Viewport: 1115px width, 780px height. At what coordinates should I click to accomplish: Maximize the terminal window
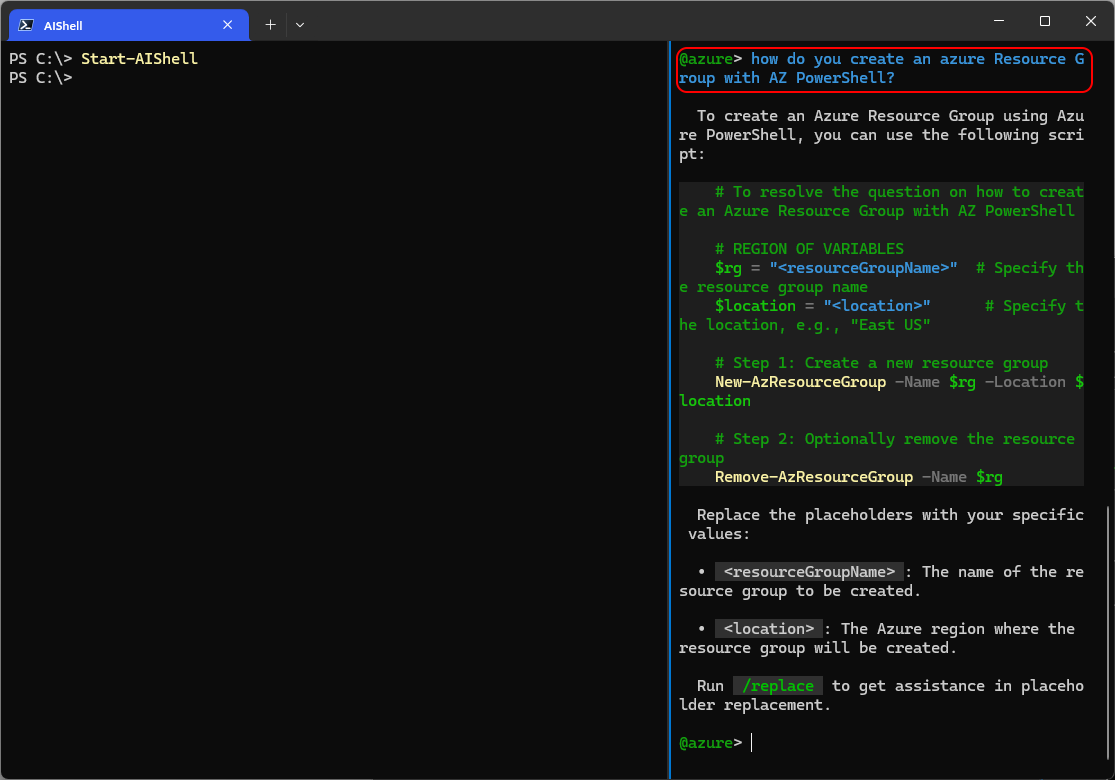point(1045,21)
